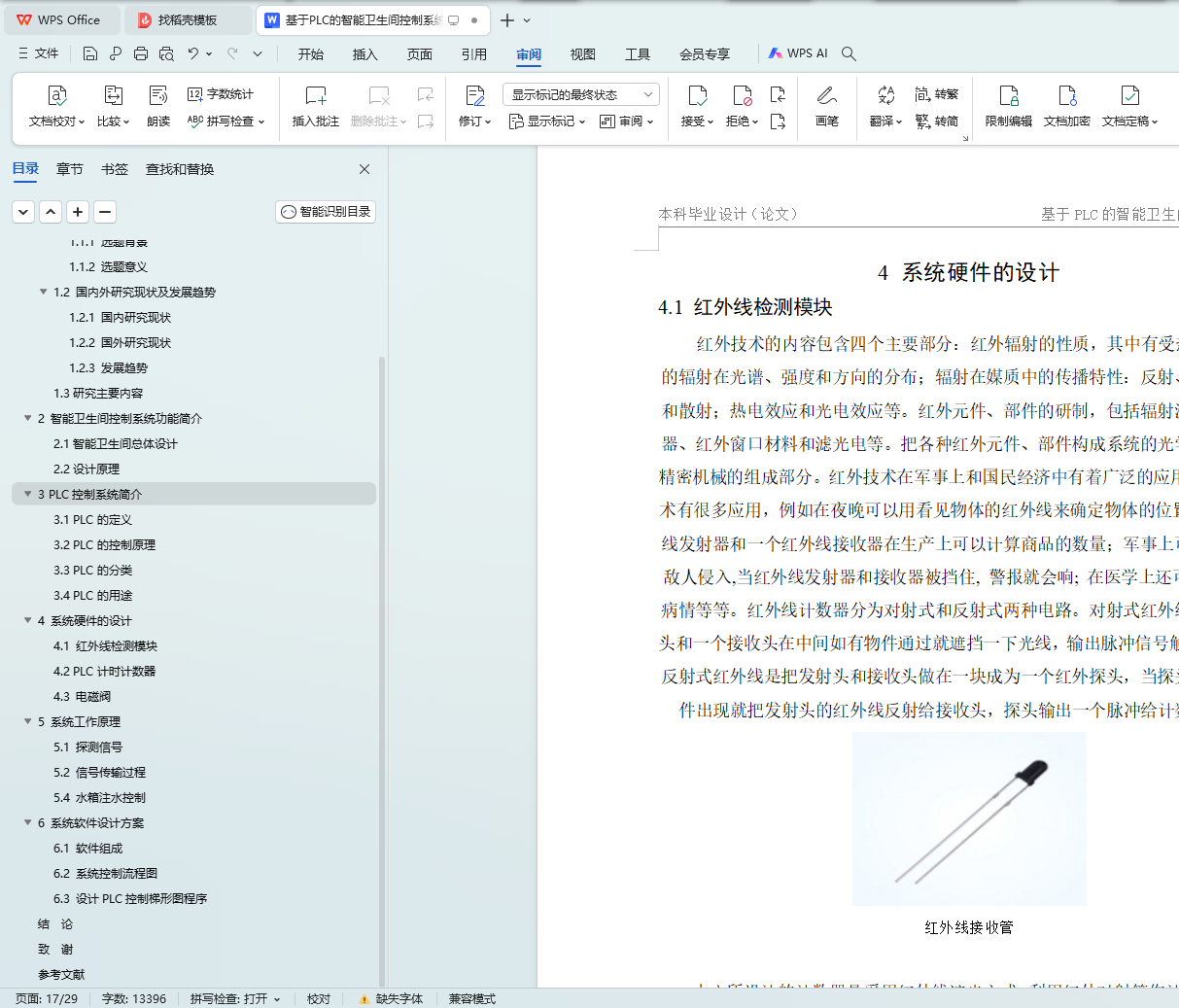Switch to 书签 tab in navigation pane

(115, 169)
